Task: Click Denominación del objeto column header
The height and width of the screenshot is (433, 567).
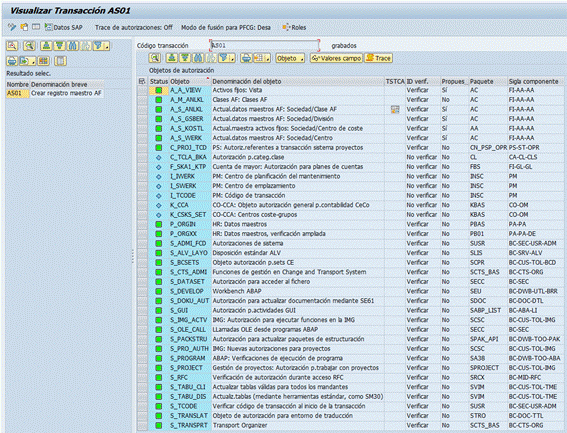Action: pos(297,81)
